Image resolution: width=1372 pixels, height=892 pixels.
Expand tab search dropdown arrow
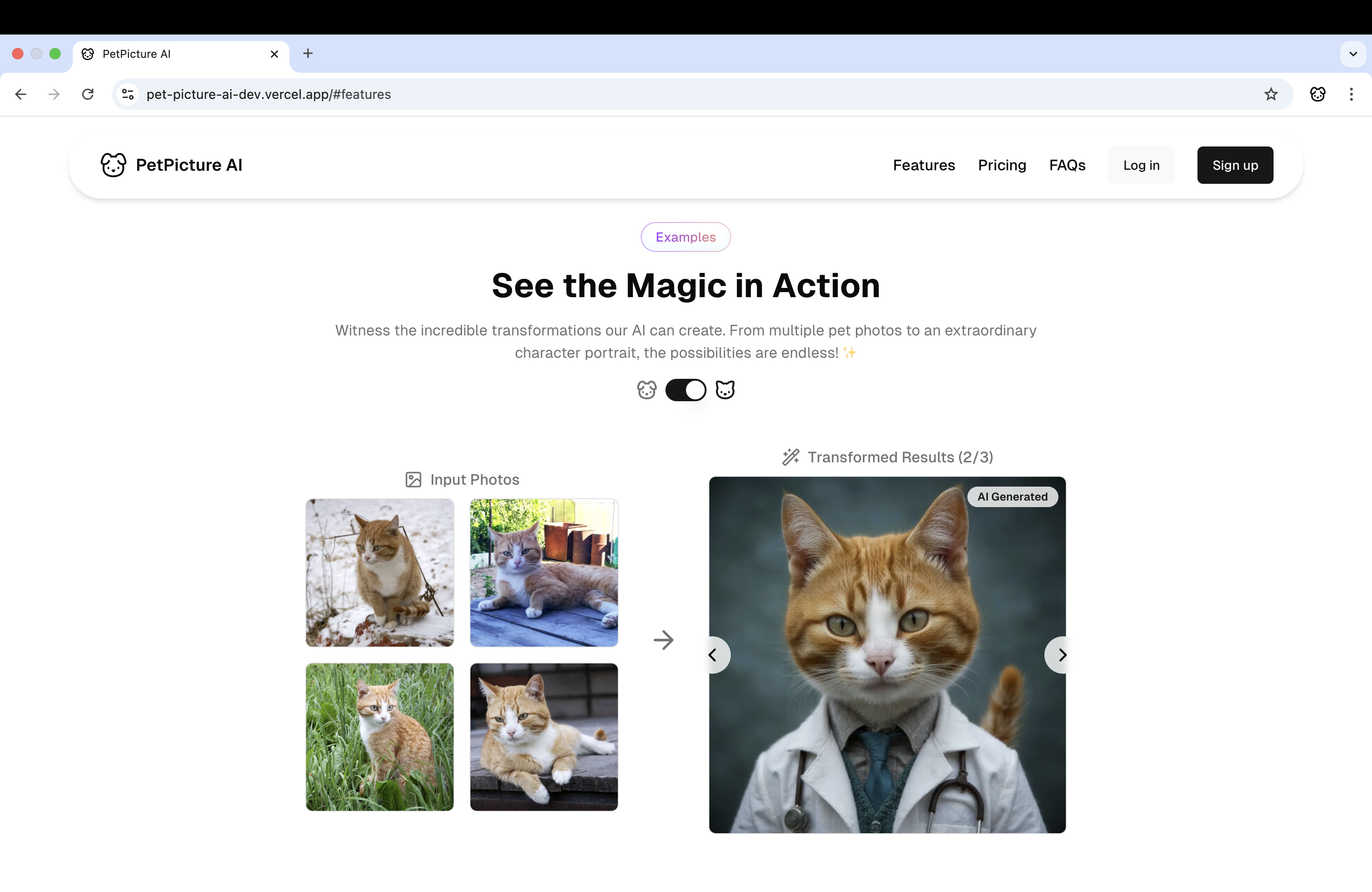[1352, 54]
